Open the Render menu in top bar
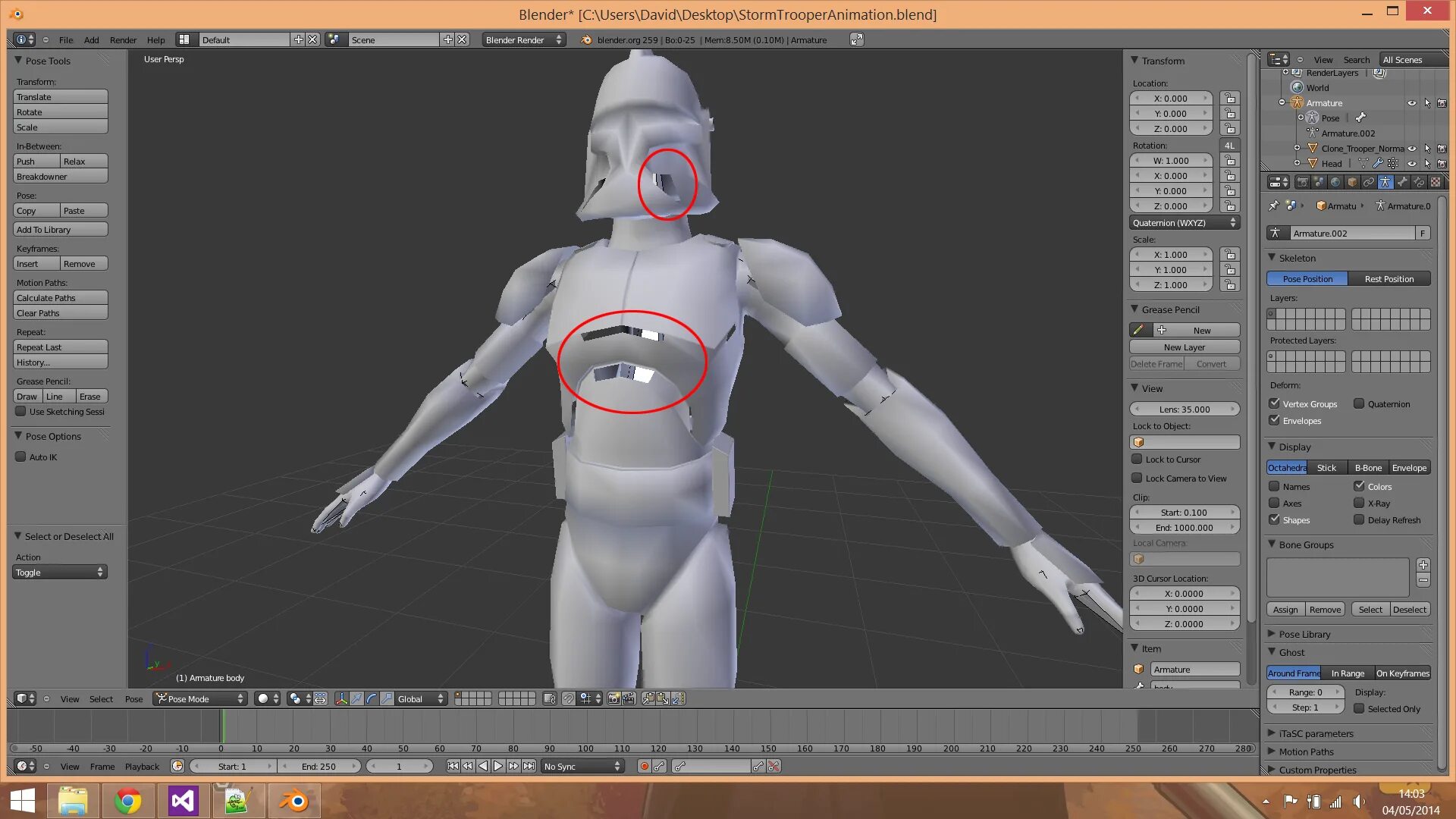 pos(123,39)
